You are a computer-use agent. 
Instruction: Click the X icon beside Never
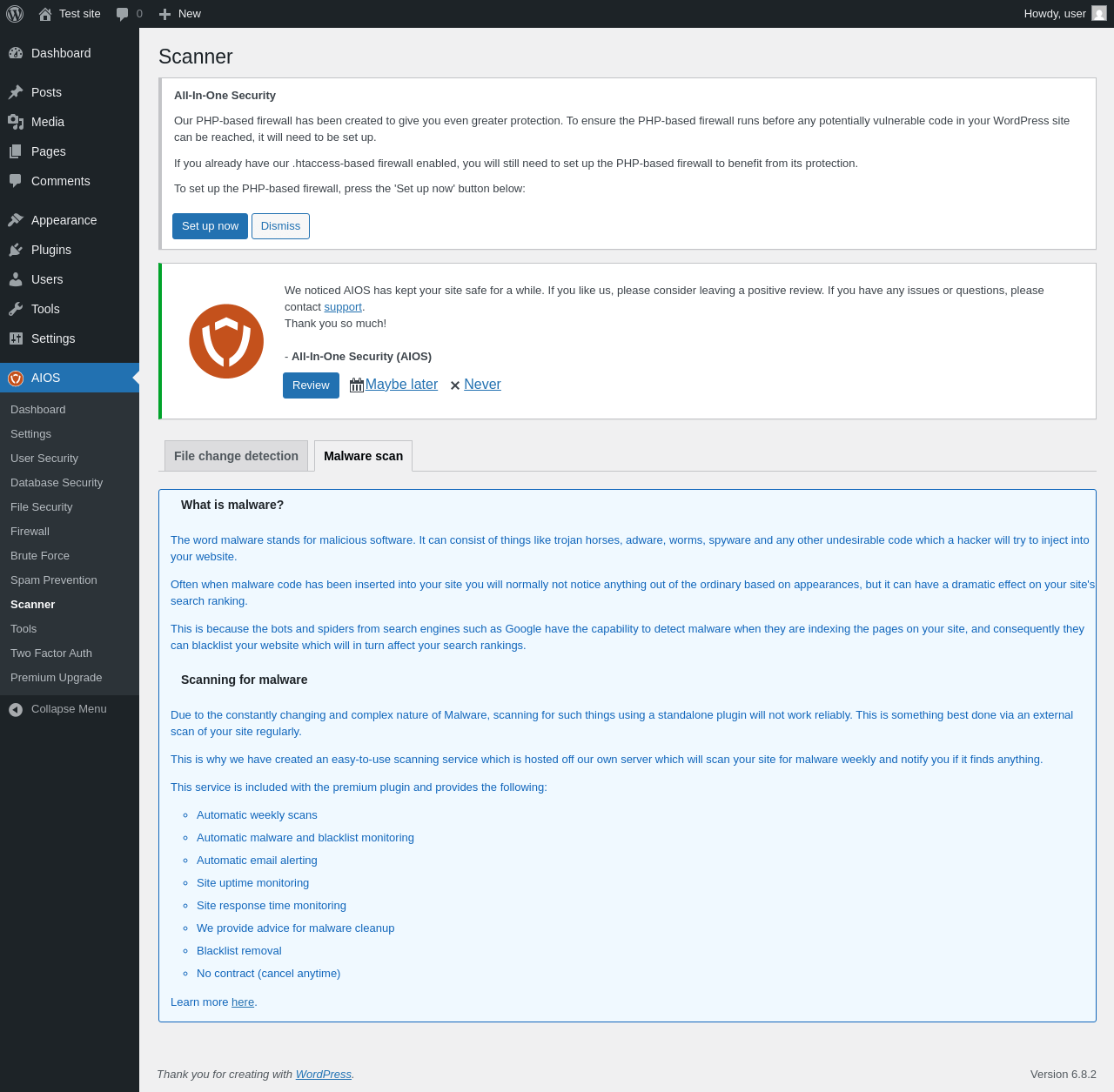pyautogui.click(x=455, y=385)
